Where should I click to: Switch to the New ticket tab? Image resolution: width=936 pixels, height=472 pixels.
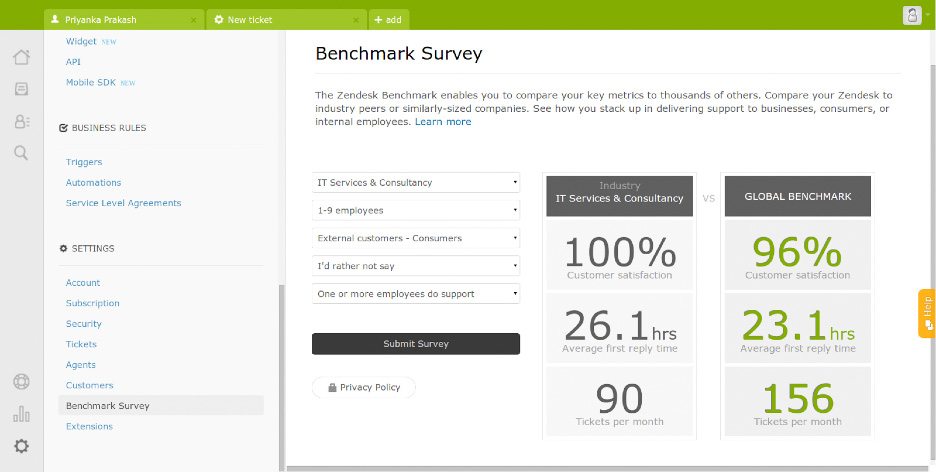click(286, 20)
